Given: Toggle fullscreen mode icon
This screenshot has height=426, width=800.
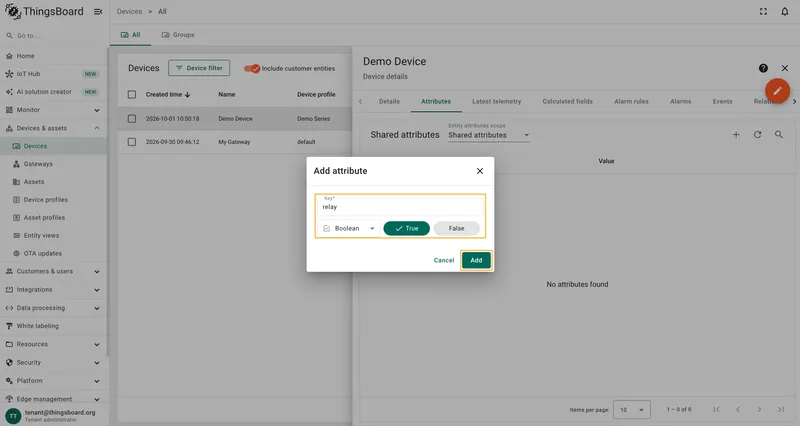Looking at the screenshot, I should click(x=763, y=11).
